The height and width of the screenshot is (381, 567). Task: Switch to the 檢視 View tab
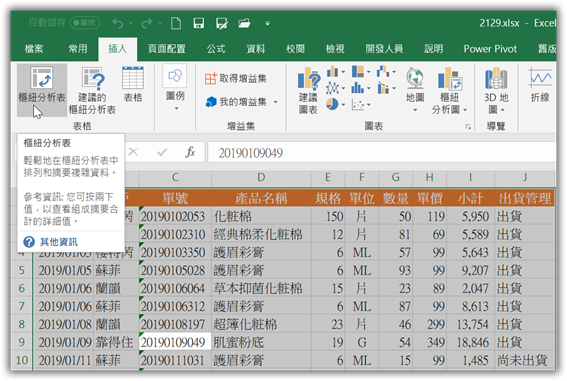pyautogui.click(x=335, y=49)
